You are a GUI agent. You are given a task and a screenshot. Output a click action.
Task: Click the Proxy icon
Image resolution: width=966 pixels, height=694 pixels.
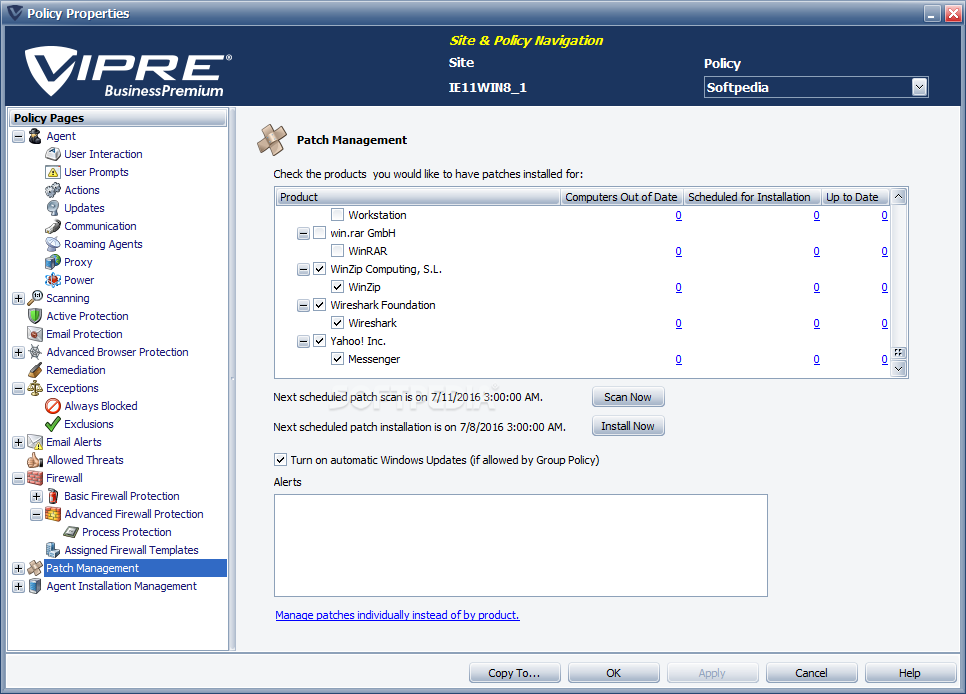[x=53, y=262]
